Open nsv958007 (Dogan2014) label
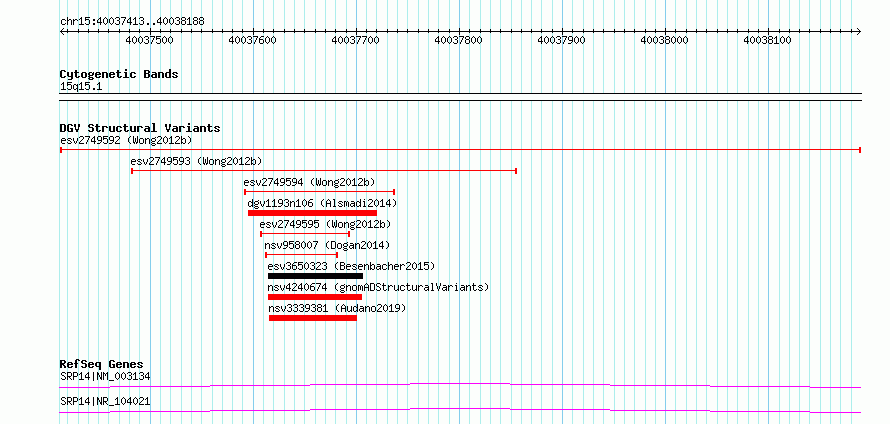 [328, 245]
